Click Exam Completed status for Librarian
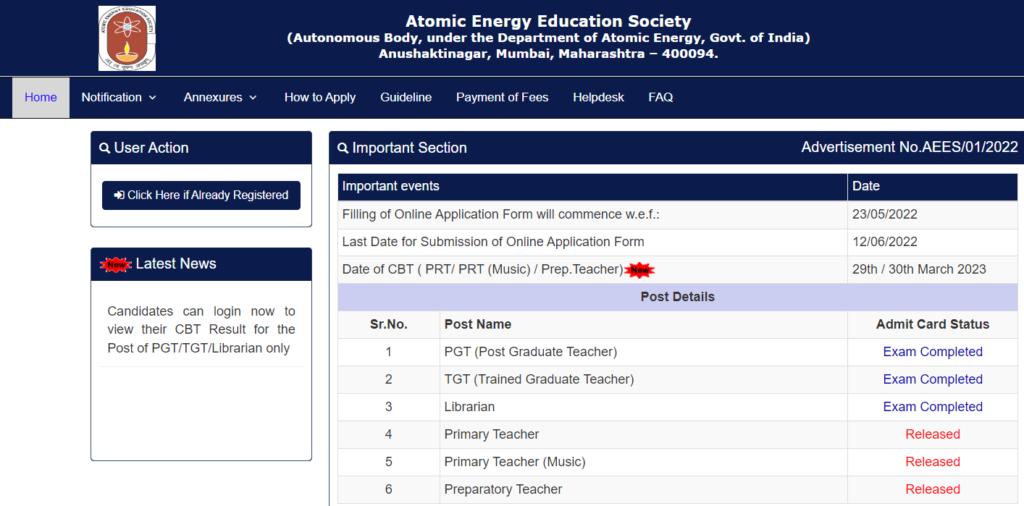The height and width of the screenshot is (506, 1024). tap(933, 407)
